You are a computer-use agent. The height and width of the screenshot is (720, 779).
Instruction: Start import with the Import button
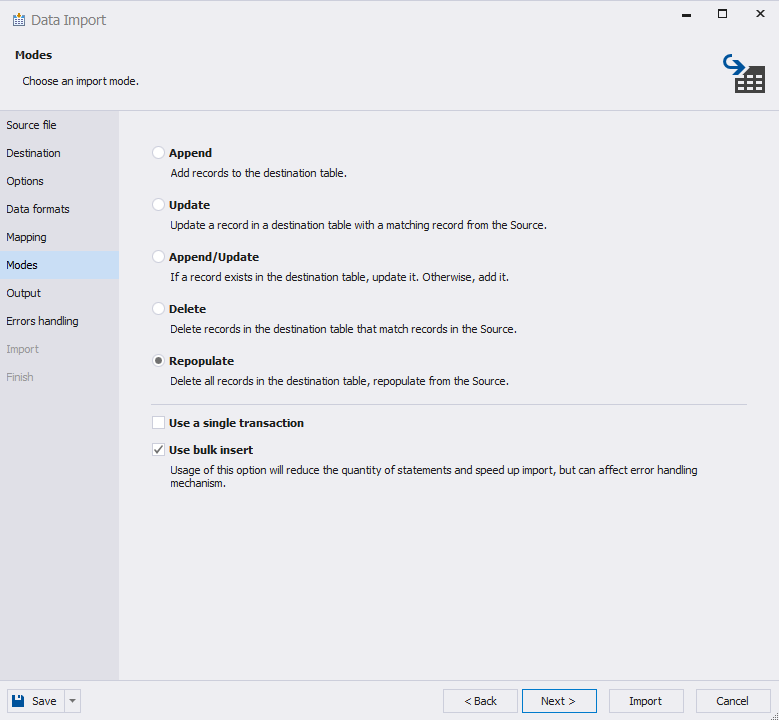coord(646,701)
